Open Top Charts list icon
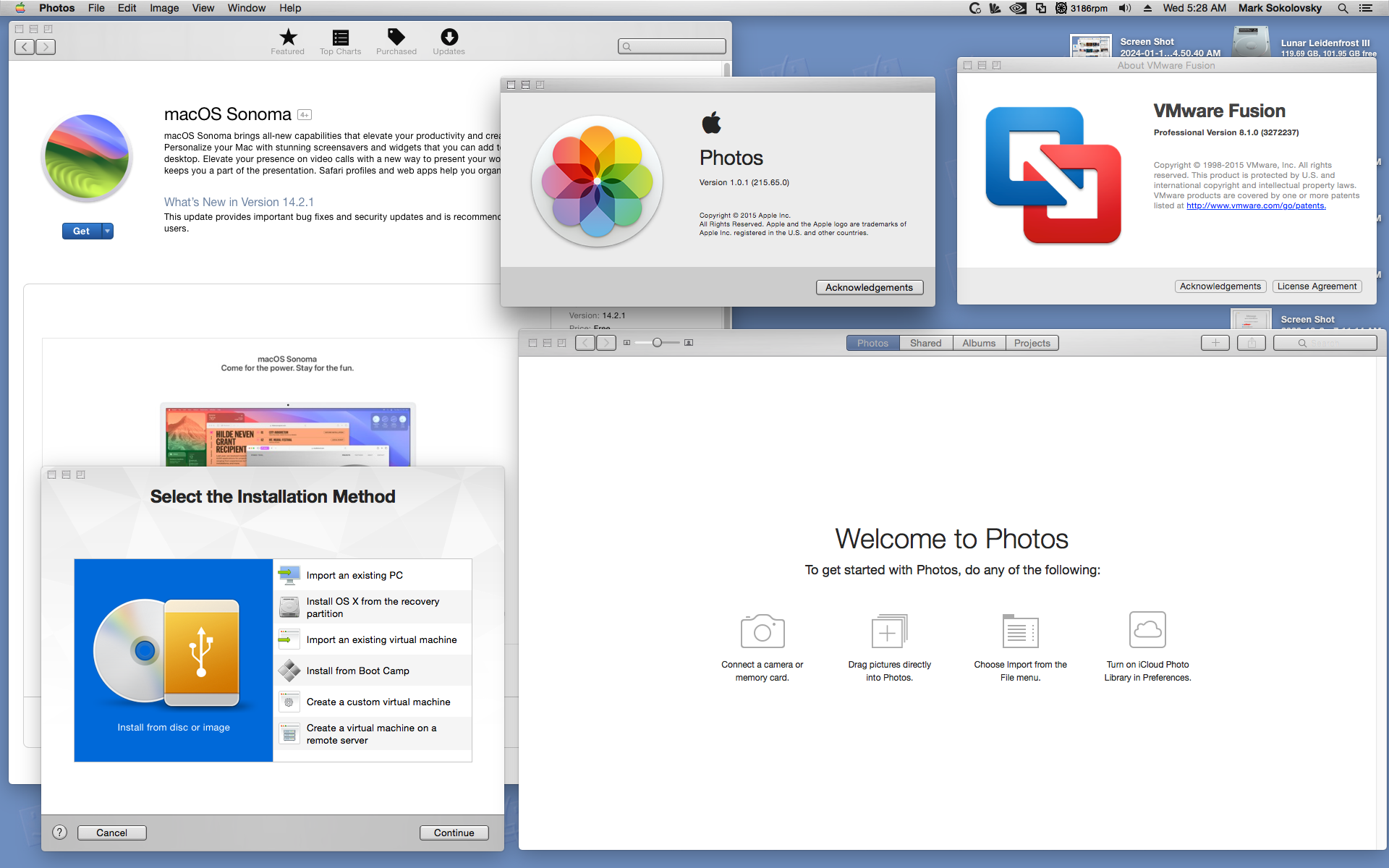The image size is (1389, 868). click(x=340, y=38)
